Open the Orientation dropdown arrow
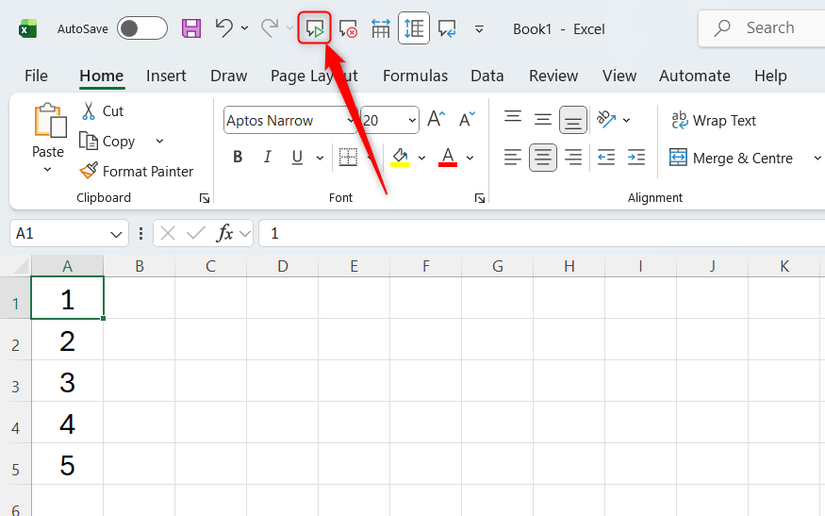Viewport: 825px width, 516px height. (626, 120)
